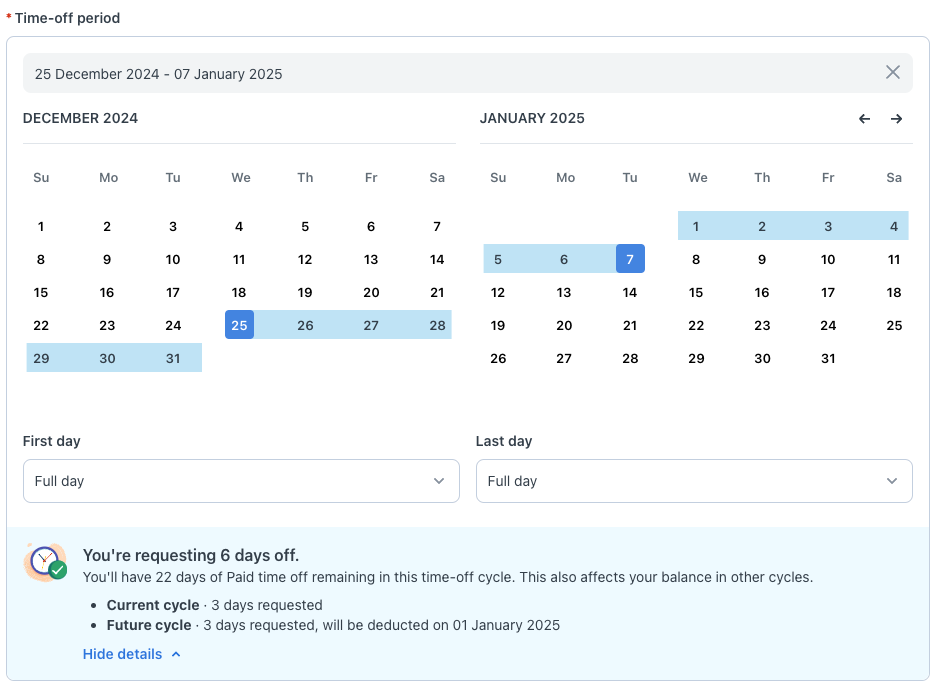Image resolution: width=935 pixels, height=687 pixels.
Task: Pick January 15 in the calendar
Action: 696,292
